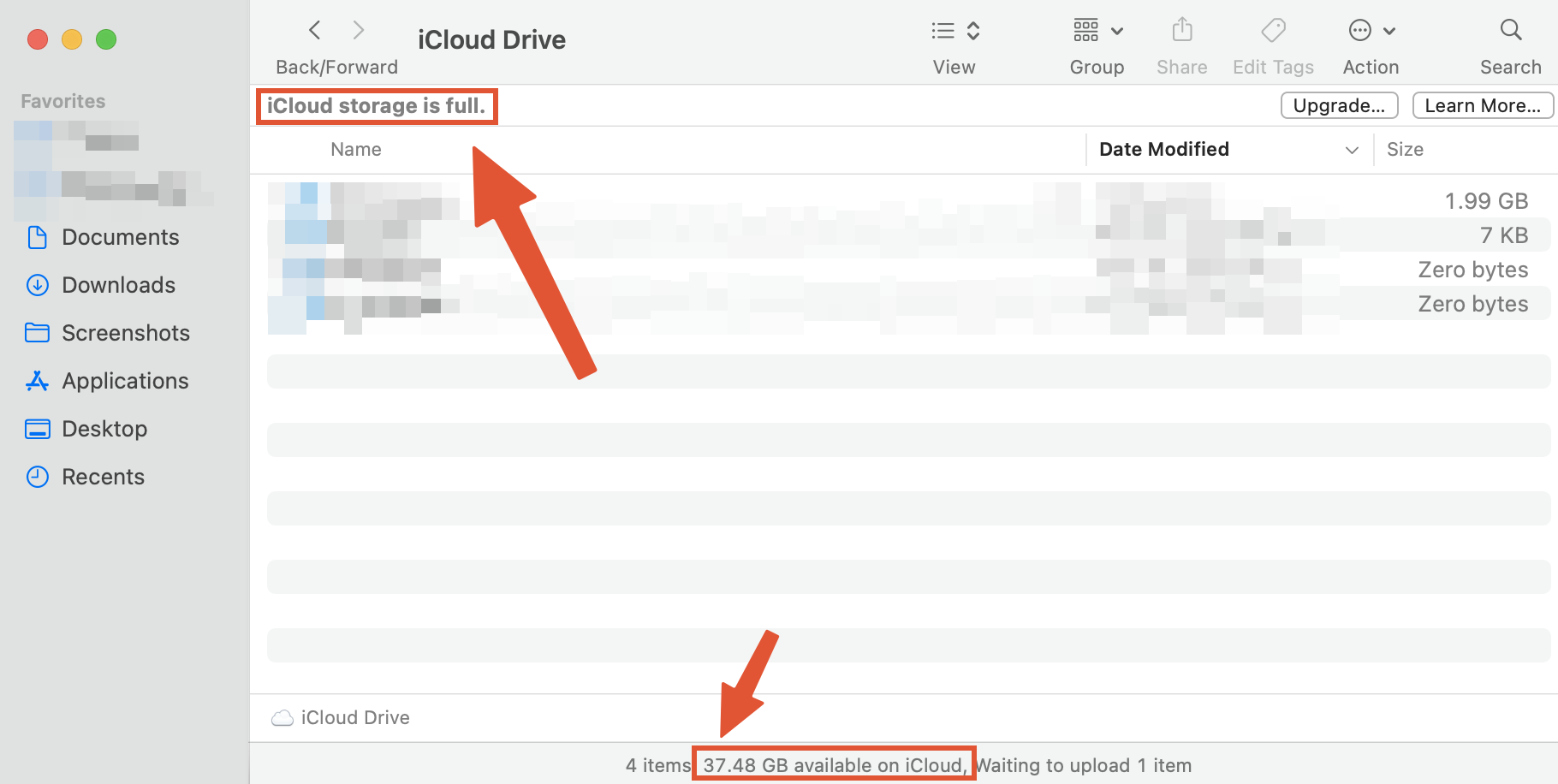
Task: Select the file sized 1.99 GB
Action: [x=908, y=200]
